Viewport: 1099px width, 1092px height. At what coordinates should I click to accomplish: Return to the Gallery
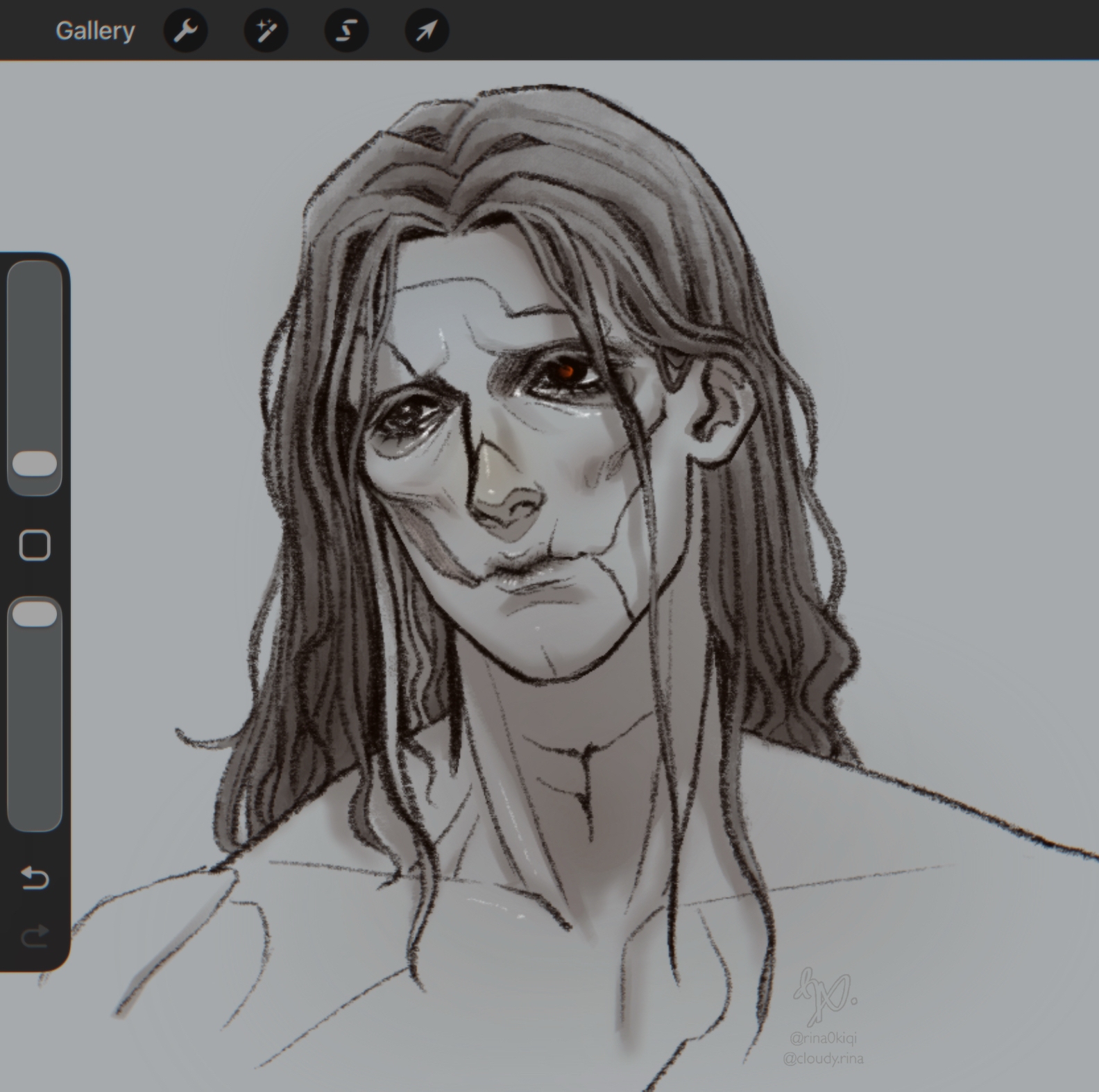[95, 31]
